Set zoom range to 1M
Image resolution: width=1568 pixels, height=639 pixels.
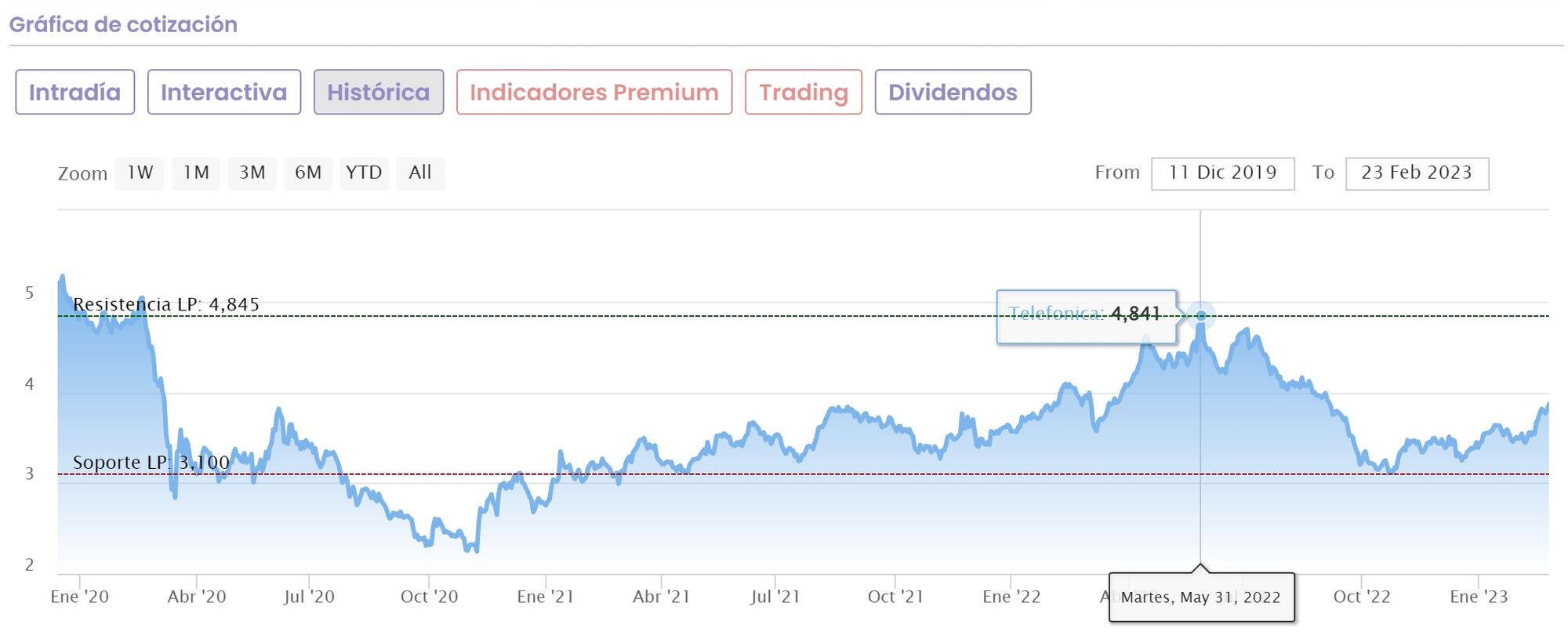pos(196,173)
